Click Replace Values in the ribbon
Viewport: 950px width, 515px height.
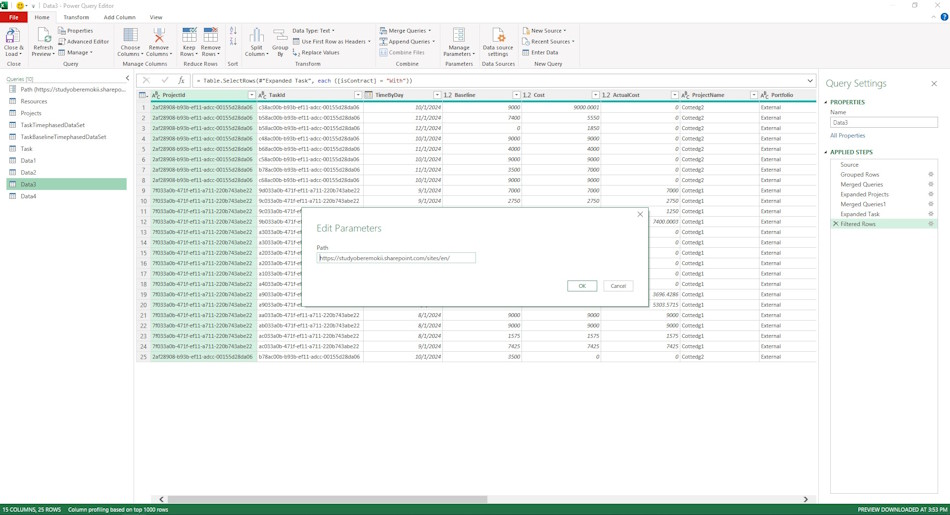(316, 53)
